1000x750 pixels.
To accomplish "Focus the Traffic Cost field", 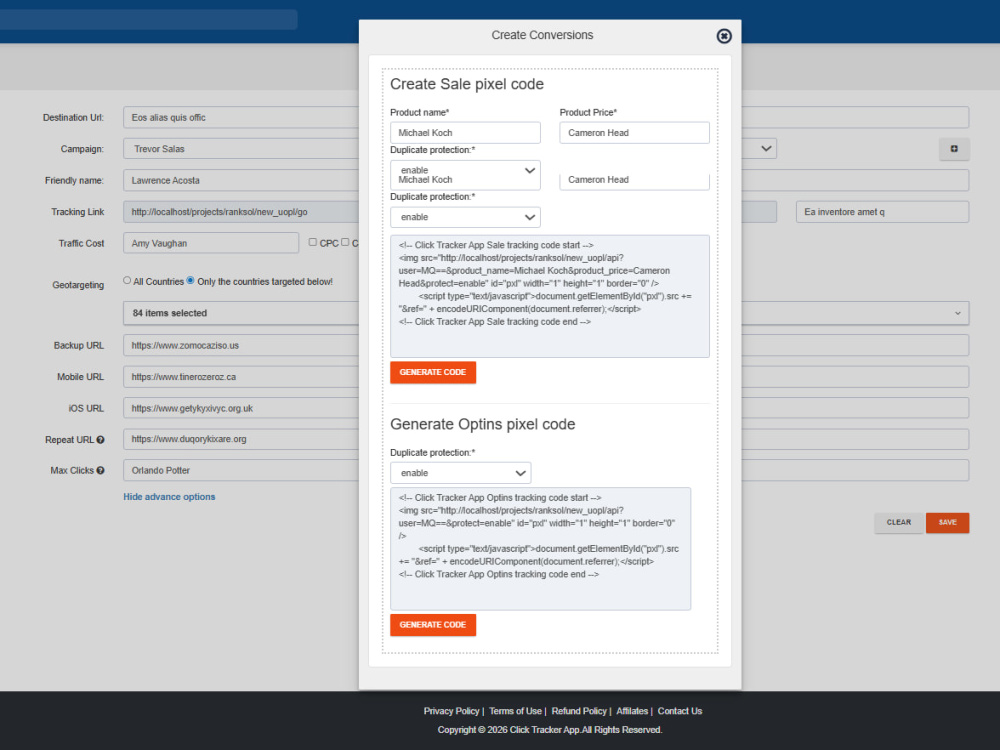I will [x=211, y=243].
